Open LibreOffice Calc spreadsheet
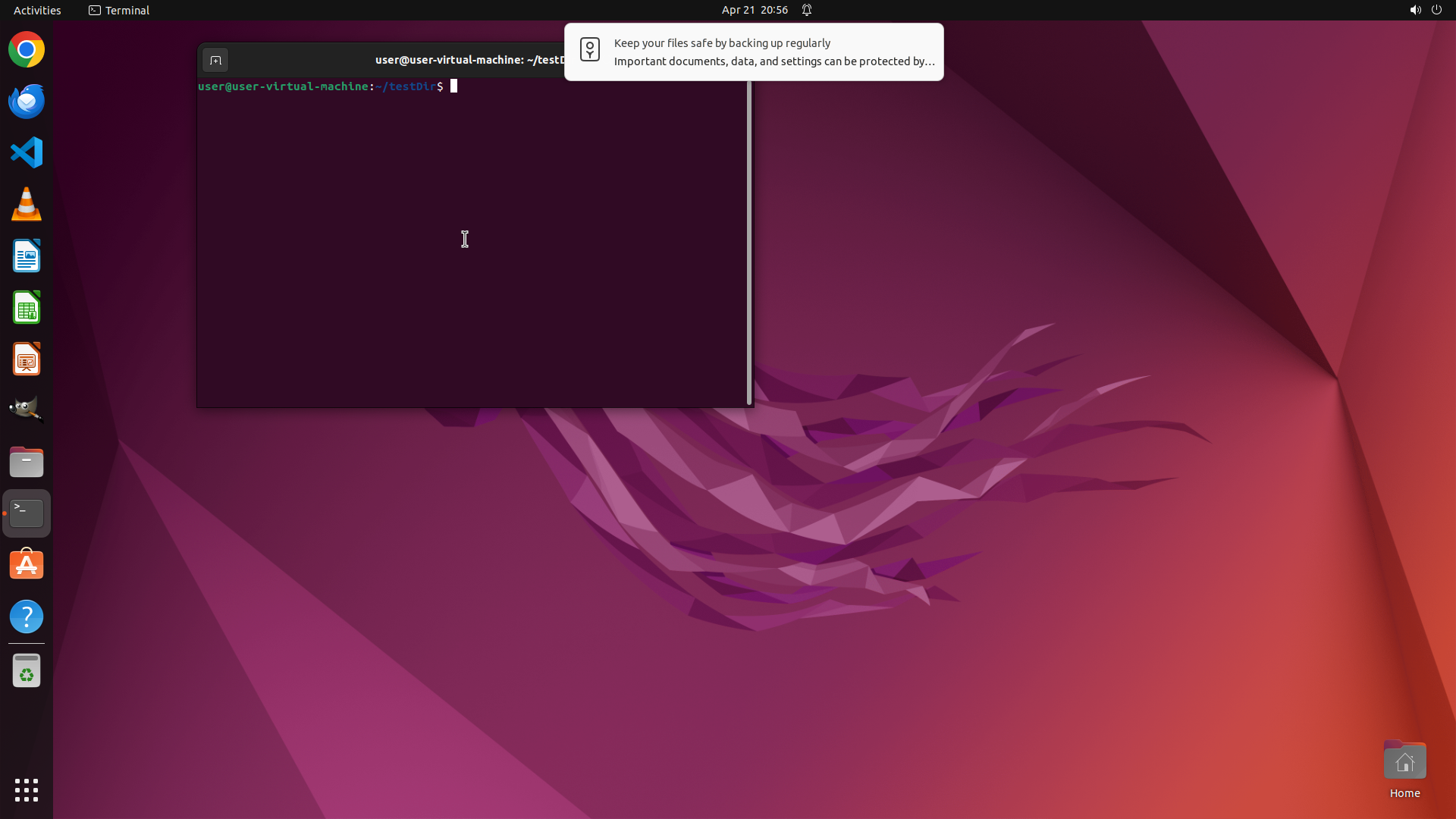This screenshot has width=1456, height=819. coord(27,308)
